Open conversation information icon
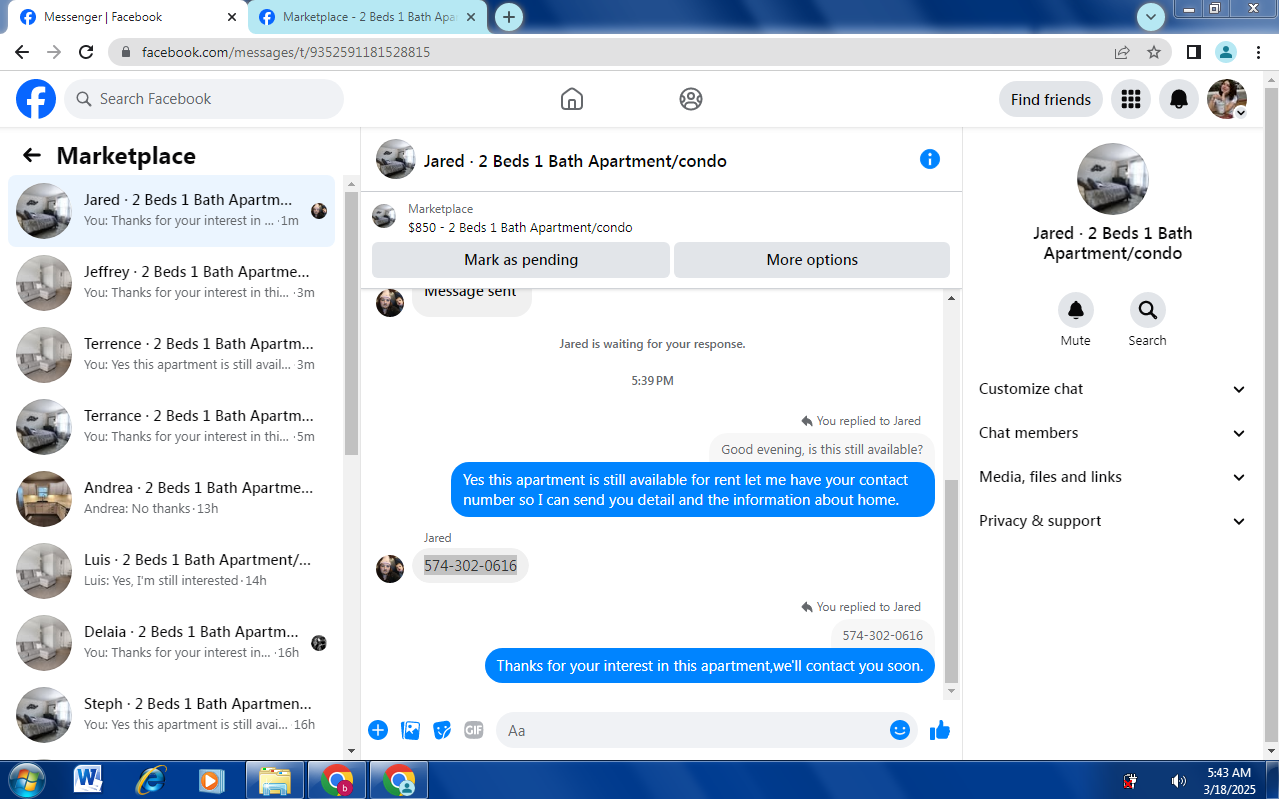The height and width of the screenshot is (799, 1279). pyautogui.click(x=930, y=159)
